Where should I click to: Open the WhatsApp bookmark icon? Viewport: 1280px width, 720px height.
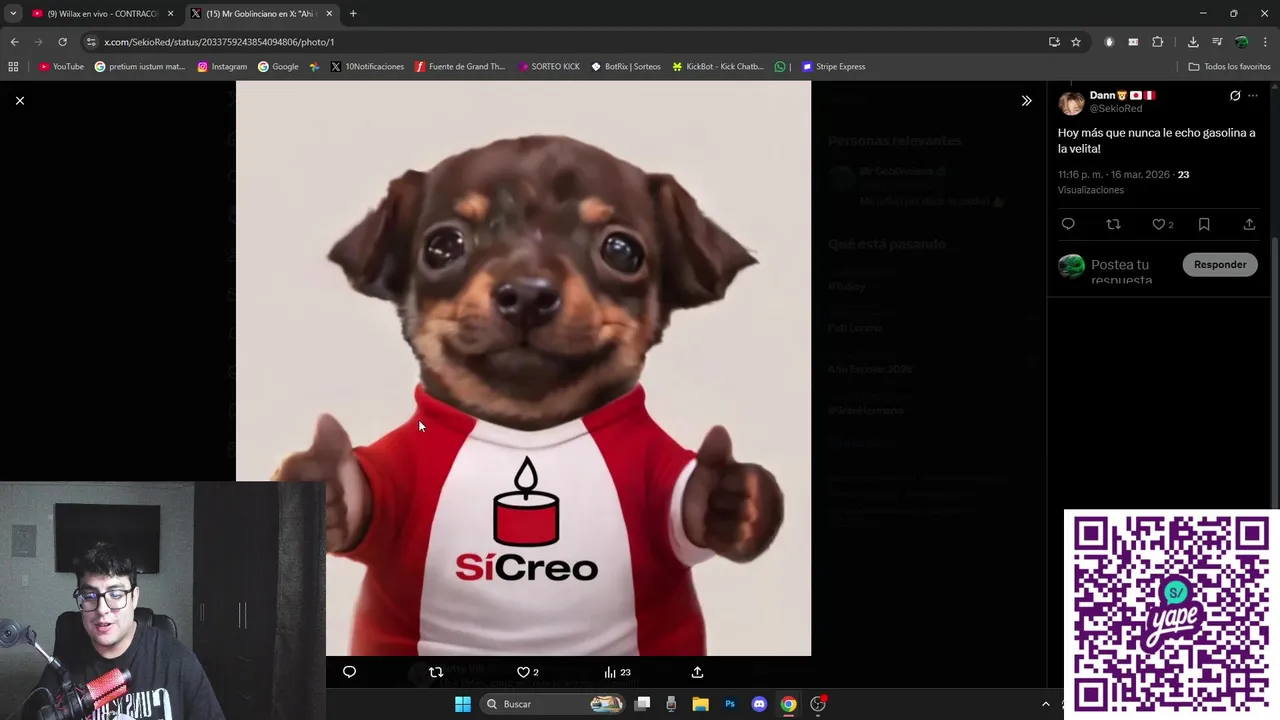coord(780,67)
